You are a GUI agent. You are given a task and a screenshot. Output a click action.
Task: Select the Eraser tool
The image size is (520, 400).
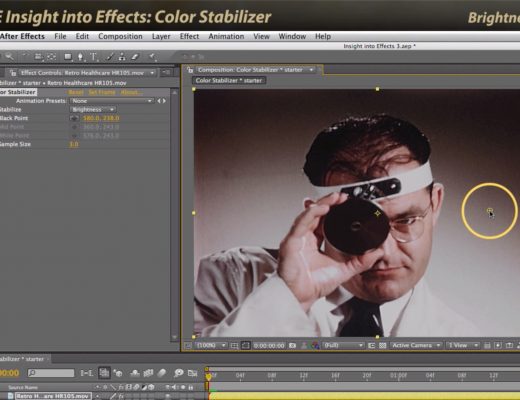click(135, 57)
